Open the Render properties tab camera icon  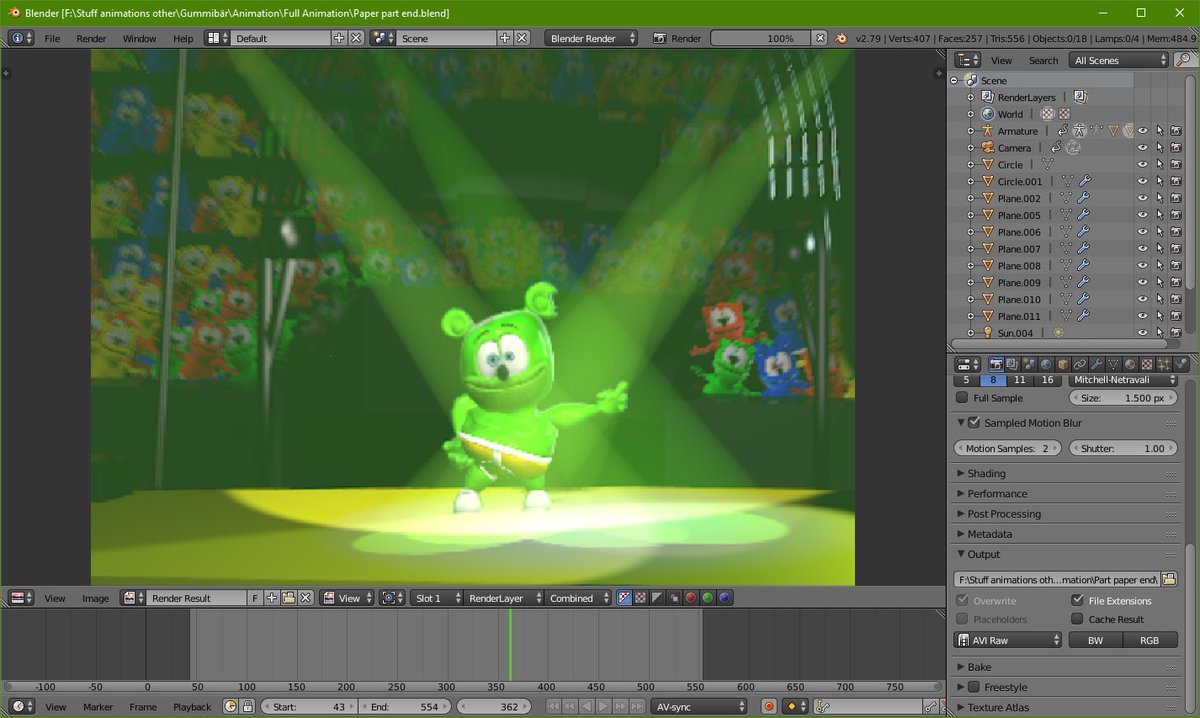(x=996, y=365)
